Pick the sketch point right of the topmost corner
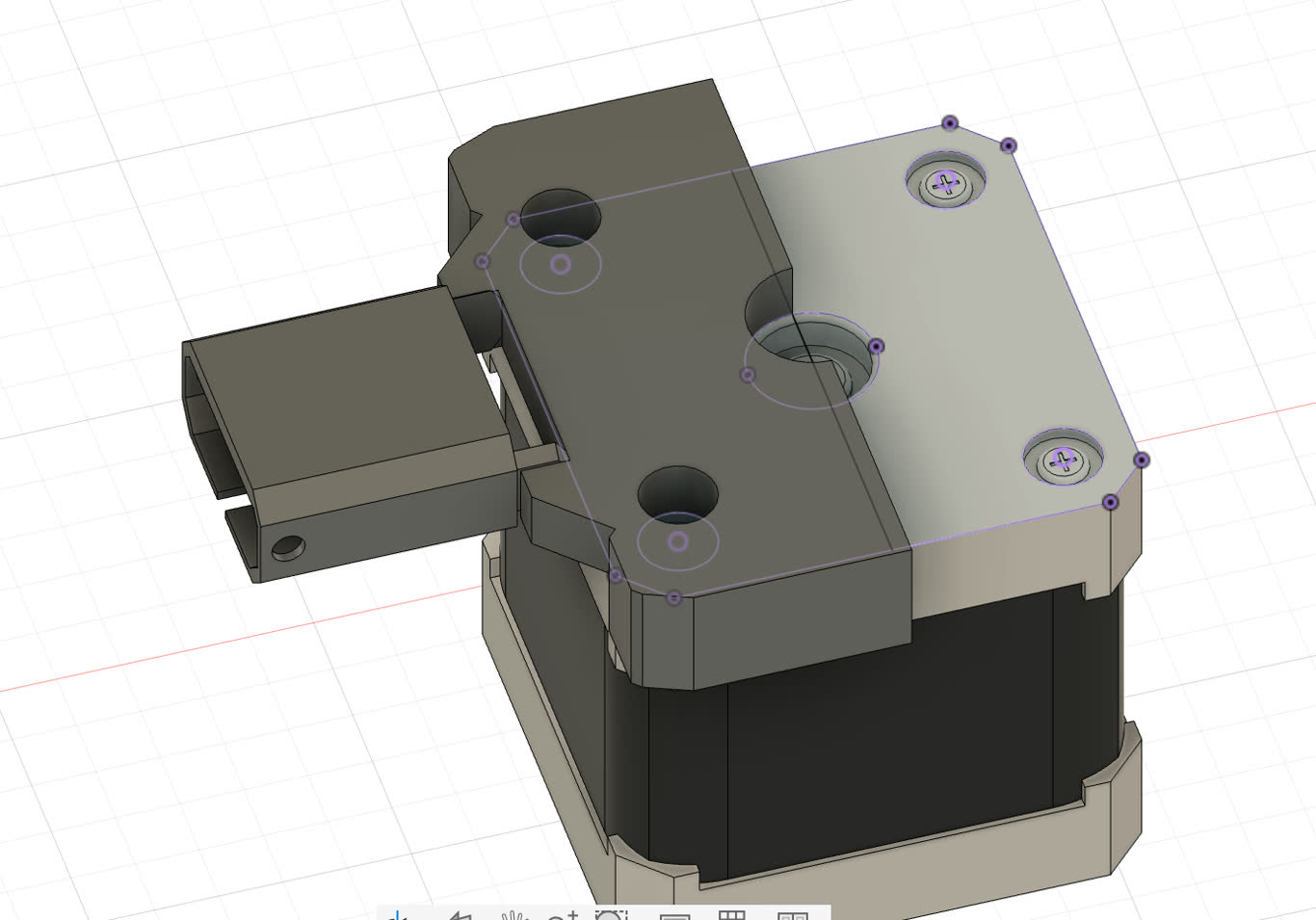This screenshot has height=920, width=1316. [1008, 145]
